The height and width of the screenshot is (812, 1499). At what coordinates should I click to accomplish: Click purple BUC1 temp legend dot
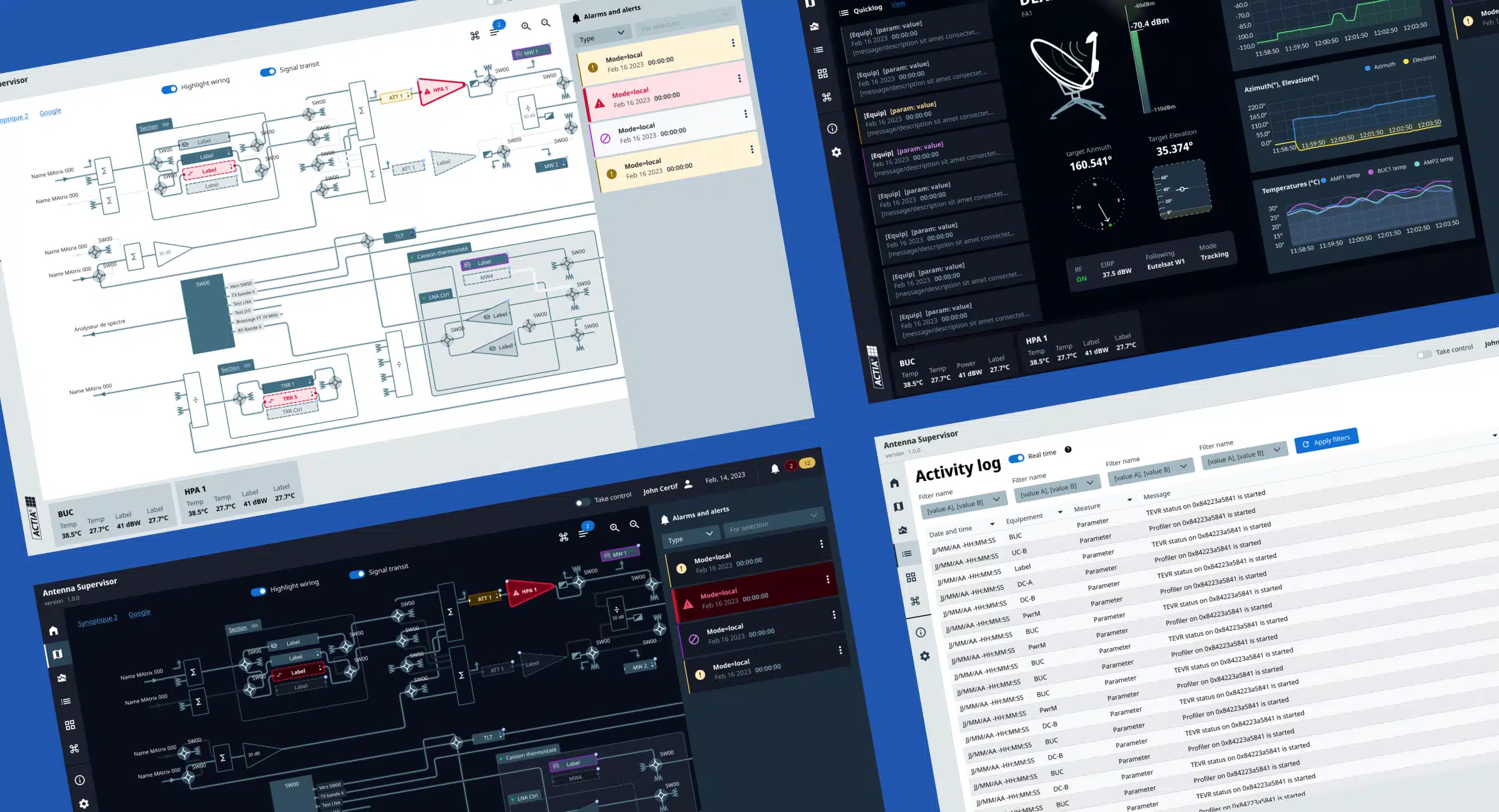pos(1370,172)
